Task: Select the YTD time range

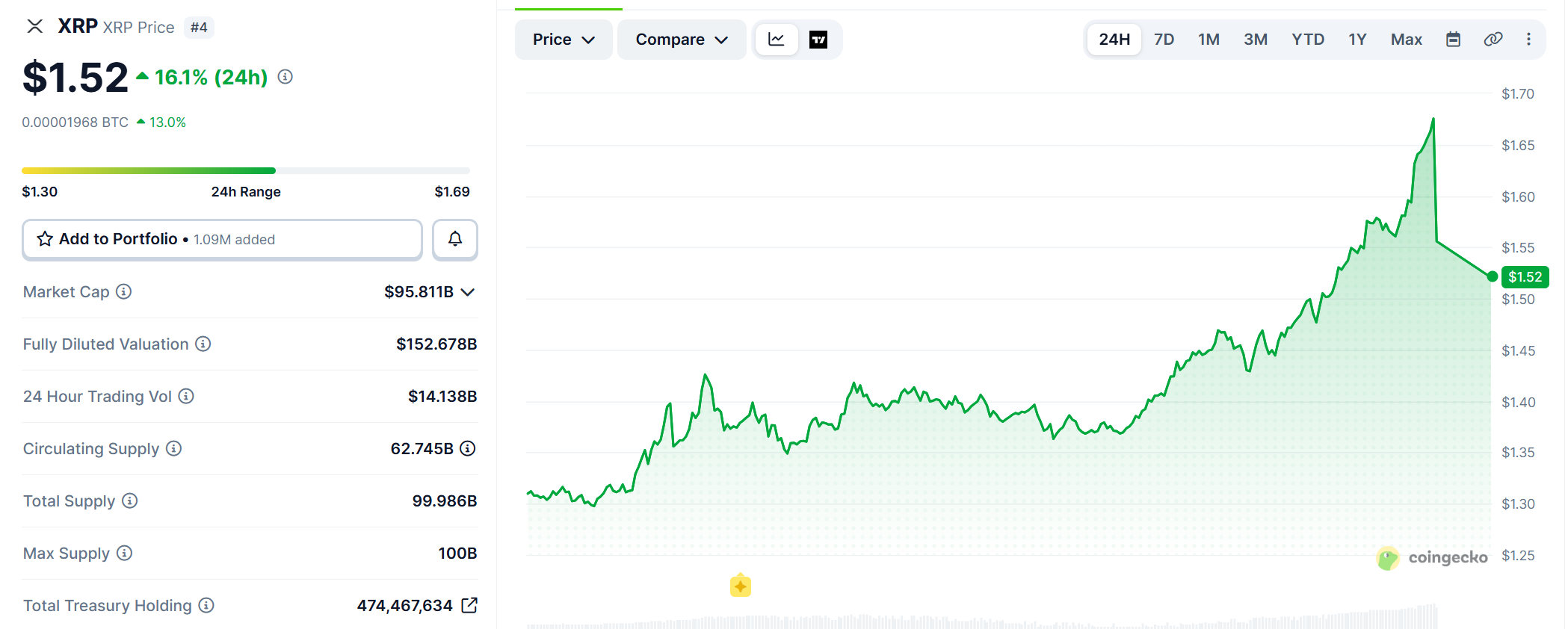Action: (1308, 40)
